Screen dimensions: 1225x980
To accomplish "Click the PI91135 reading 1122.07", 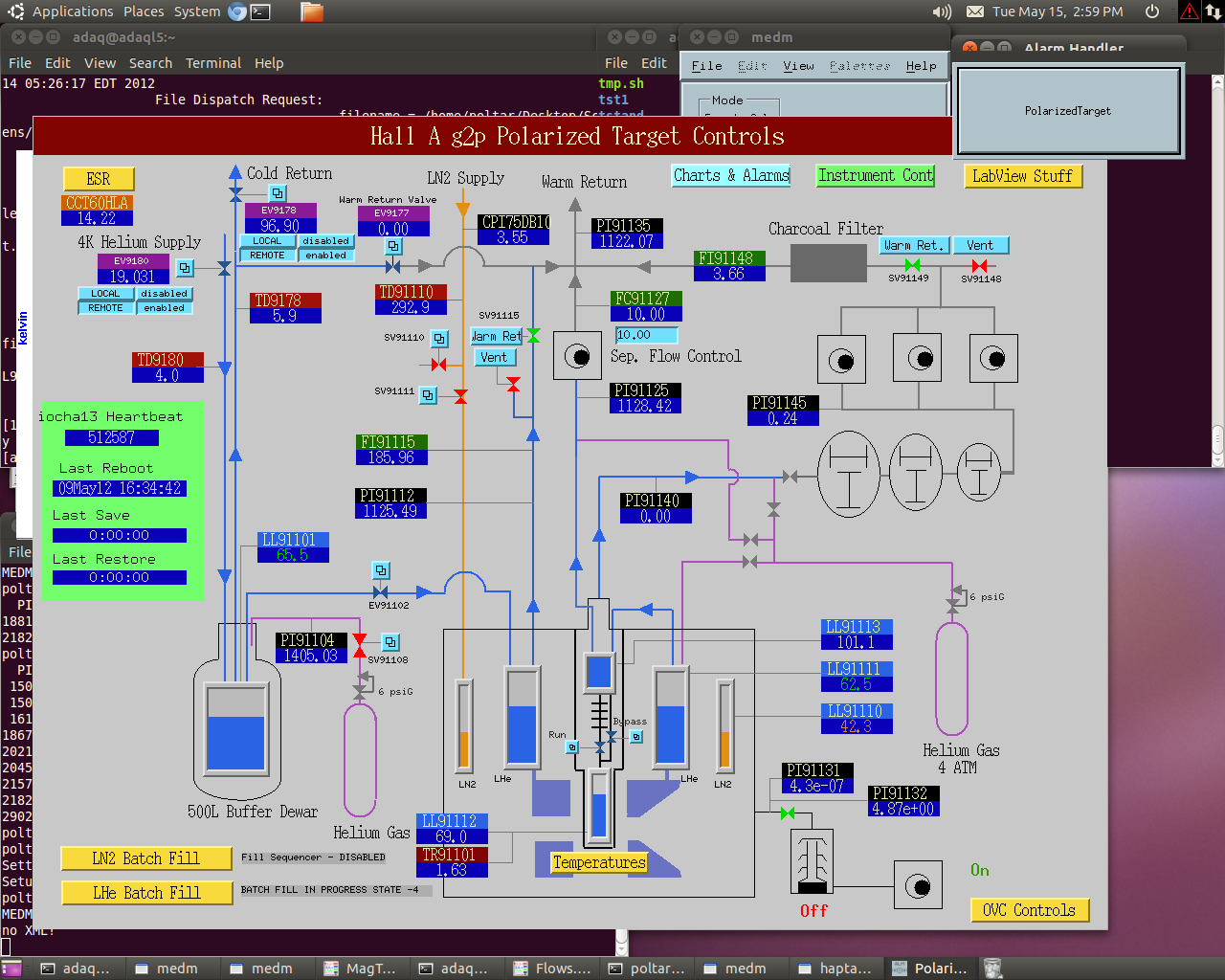I will click(627, 241).
